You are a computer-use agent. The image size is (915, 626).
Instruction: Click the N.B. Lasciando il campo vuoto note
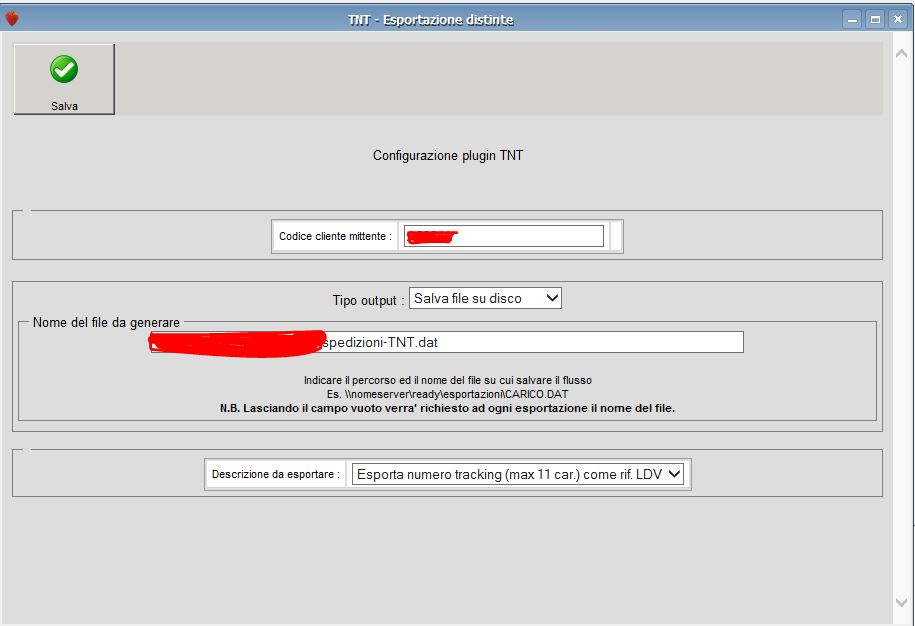tap(447, 408)
